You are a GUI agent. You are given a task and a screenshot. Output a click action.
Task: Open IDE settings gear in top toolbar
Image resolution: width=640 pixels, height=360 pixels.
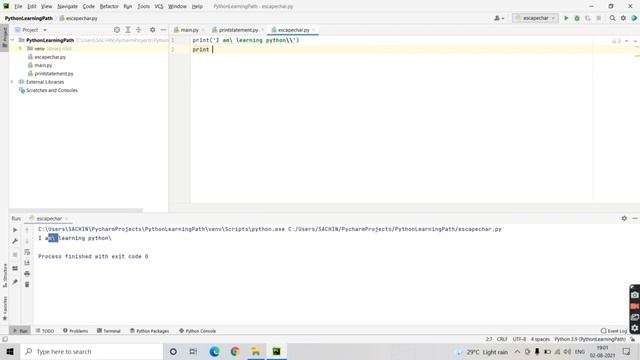click(623, 18)
